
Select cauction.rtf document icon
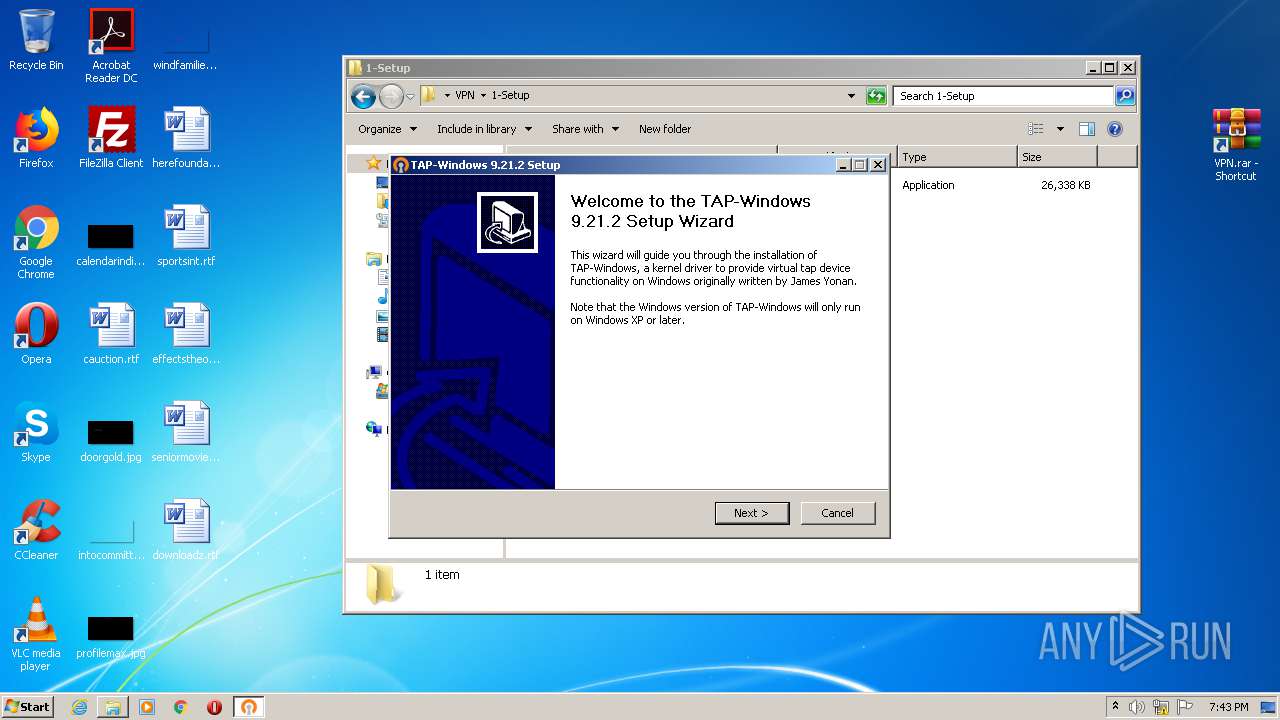click(111, 334)
